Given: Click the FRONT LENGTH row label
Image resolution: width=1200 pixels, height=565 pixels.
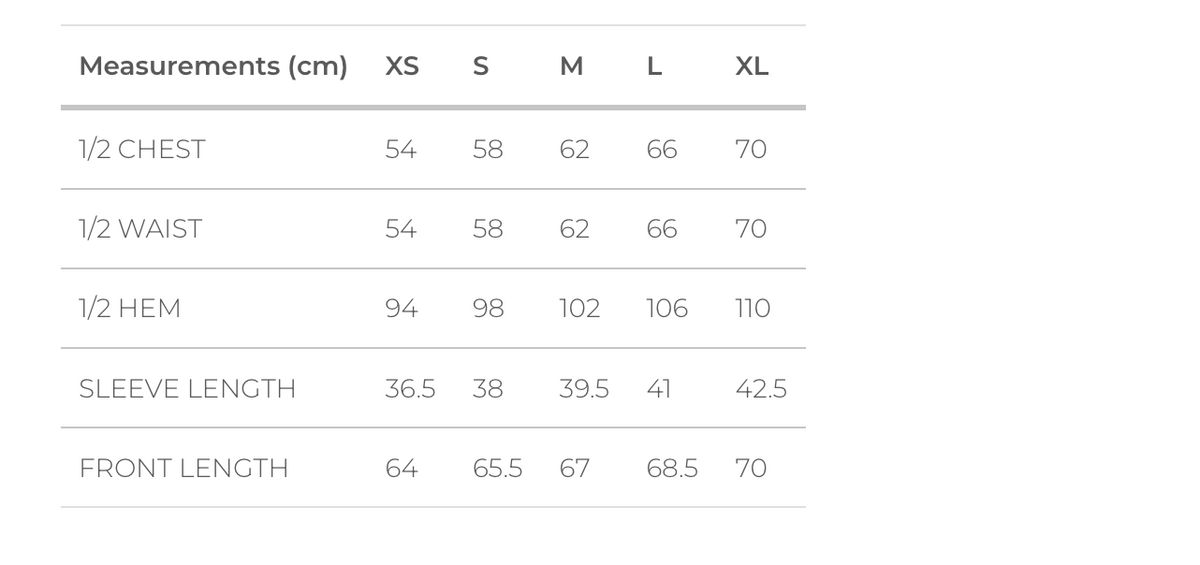Looking at the screenshot, I should (183, 468).
